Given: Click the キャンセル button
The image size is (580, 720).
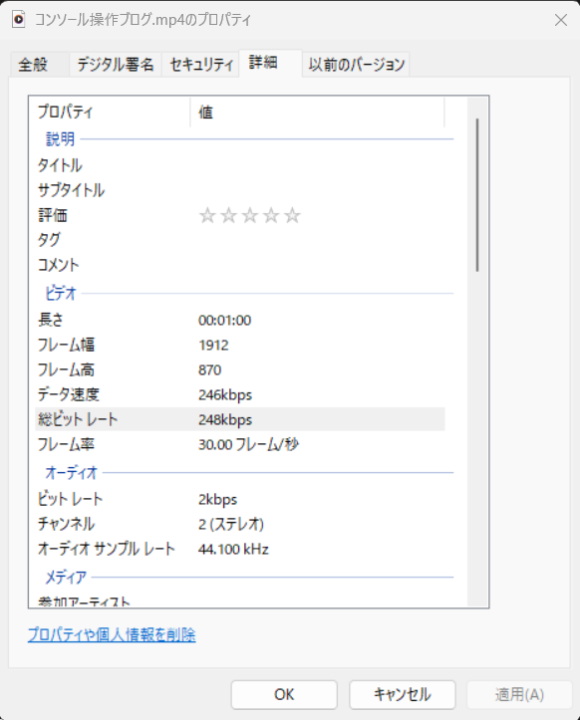Looking at the screenshot, I should click(402, 694).
